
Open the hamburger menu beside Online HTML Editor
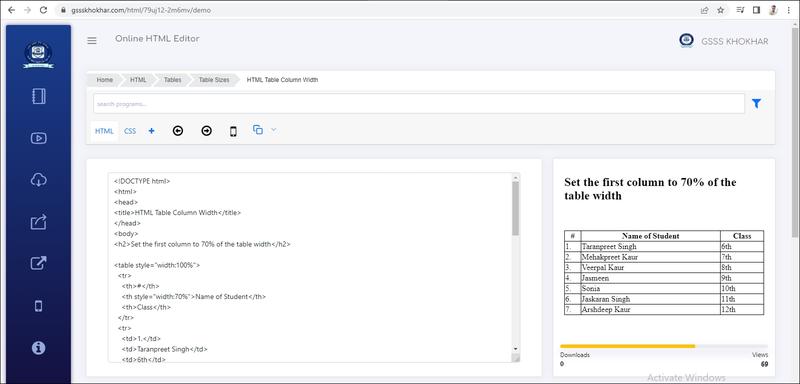pos(92,41)
